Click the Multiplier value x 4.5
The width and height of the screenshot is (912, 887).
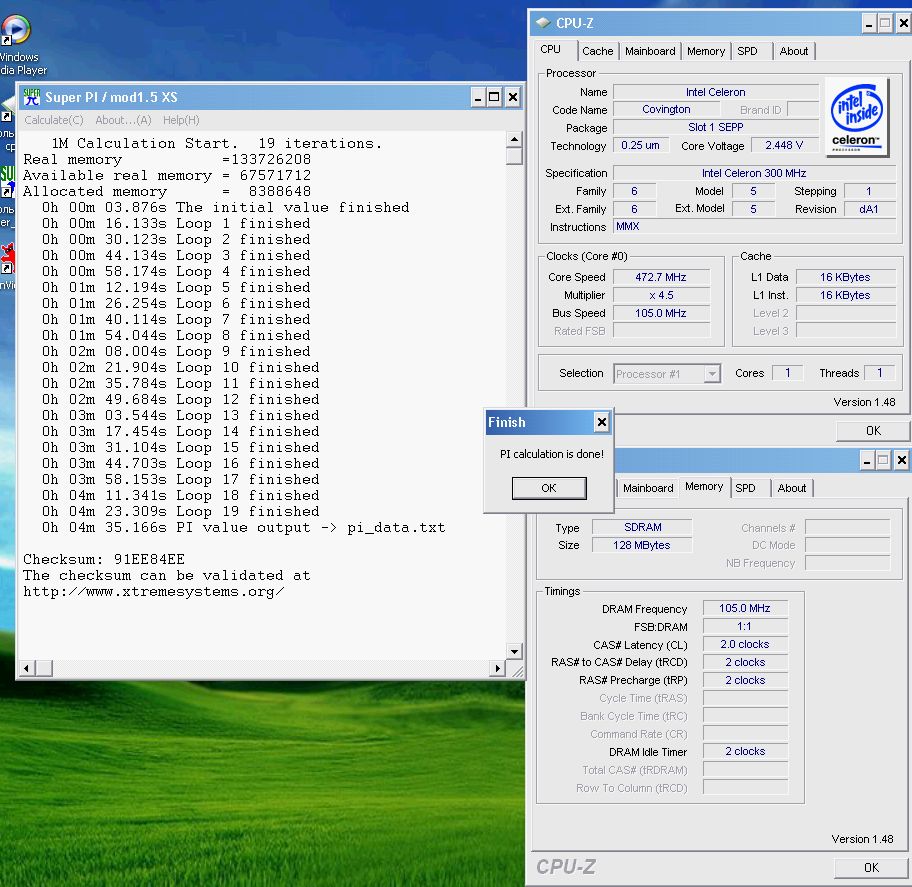coord(661,295)
